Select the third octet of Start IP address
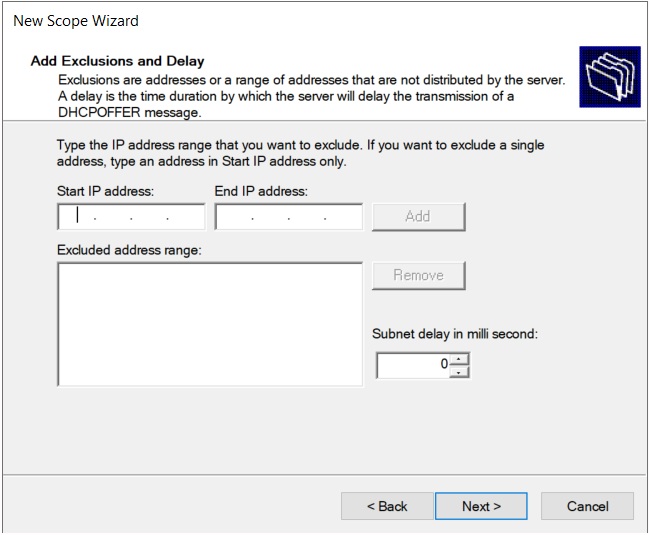 [x=149, y=217]
